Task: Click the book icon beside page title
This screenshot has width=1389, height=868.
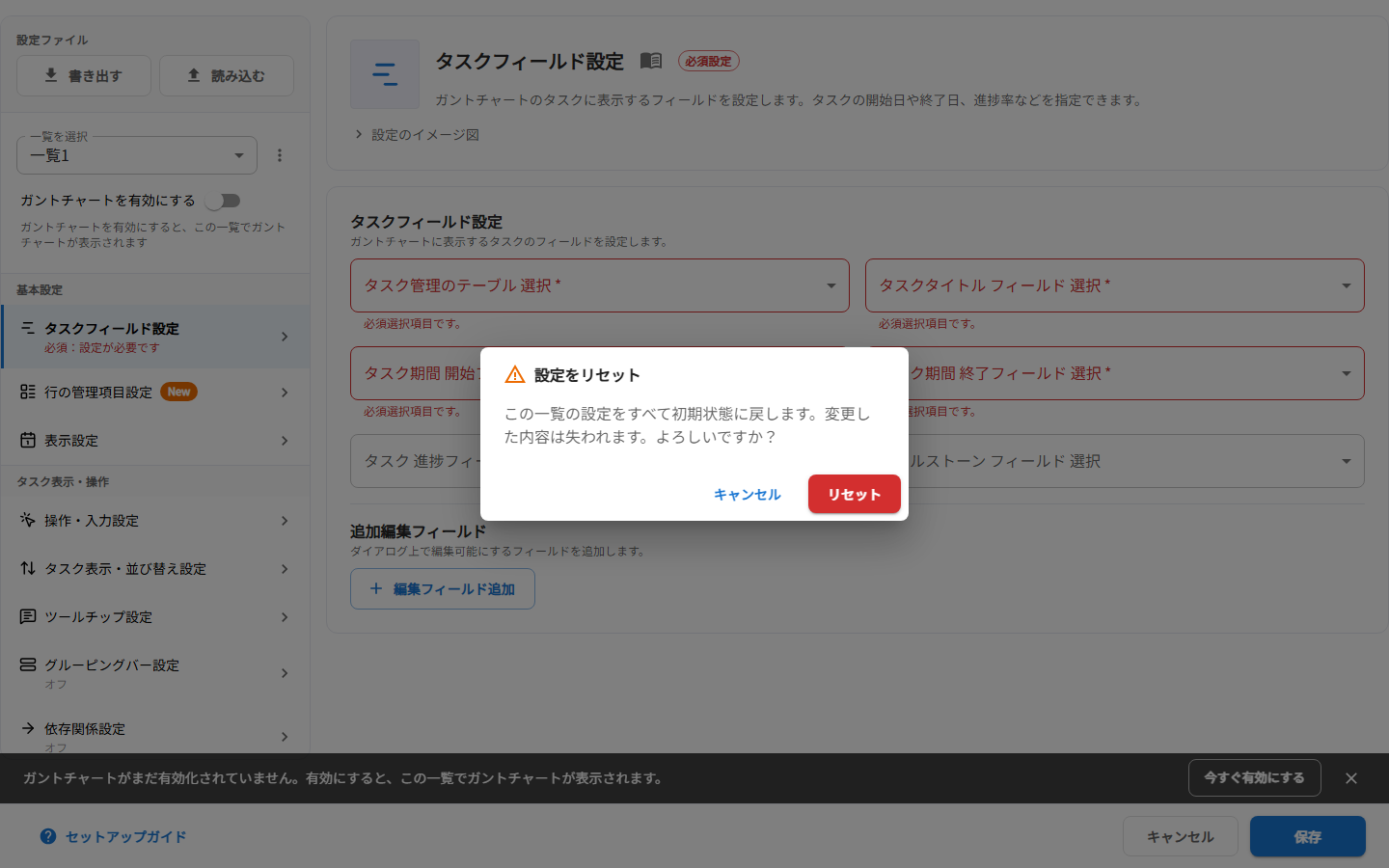Action: [651, 61]
